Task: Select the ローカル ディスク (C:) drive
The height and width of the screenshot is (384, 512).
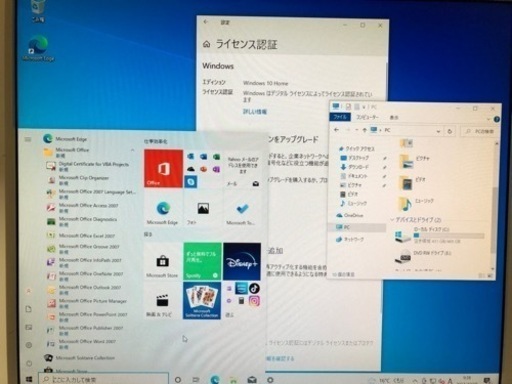Action: point(439,235)
